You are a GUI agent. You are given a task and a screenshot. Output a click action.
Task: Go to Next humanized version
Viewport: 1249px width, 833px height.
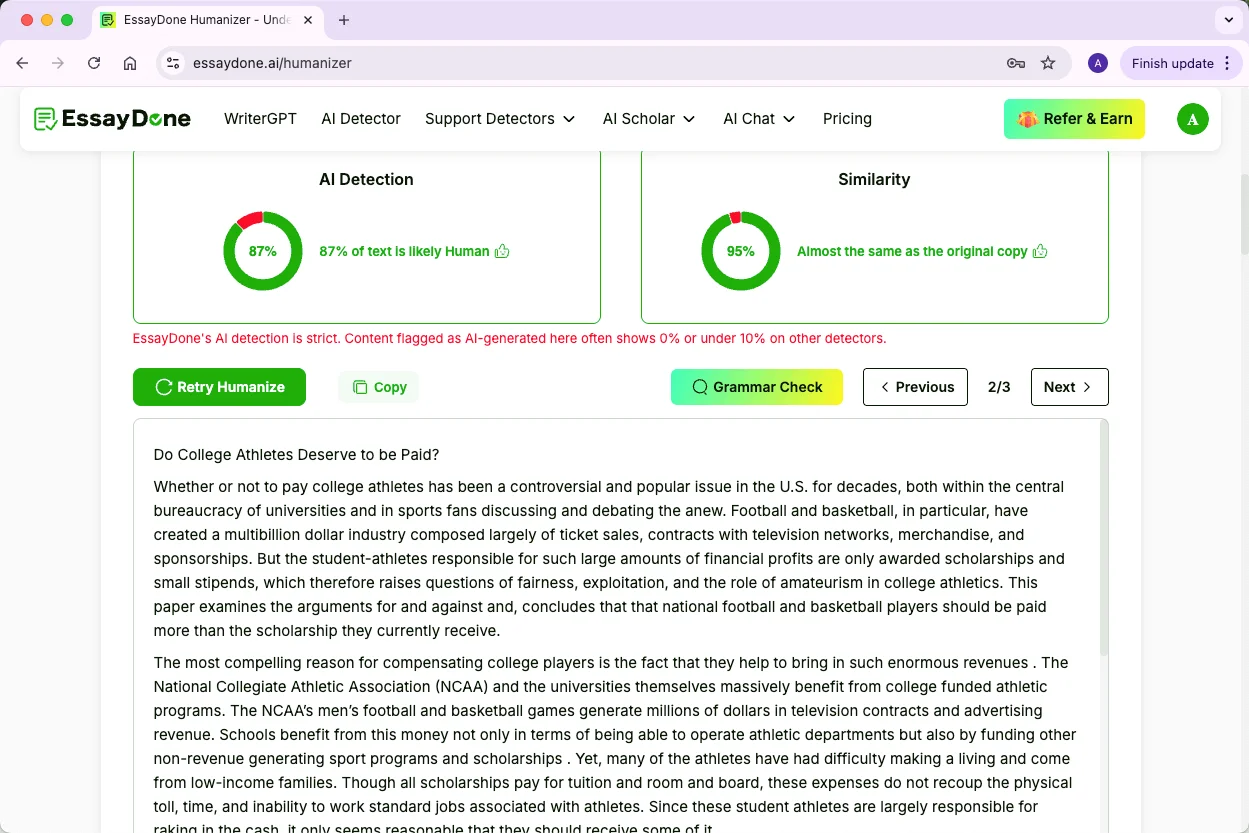[x=1069, y=387]
